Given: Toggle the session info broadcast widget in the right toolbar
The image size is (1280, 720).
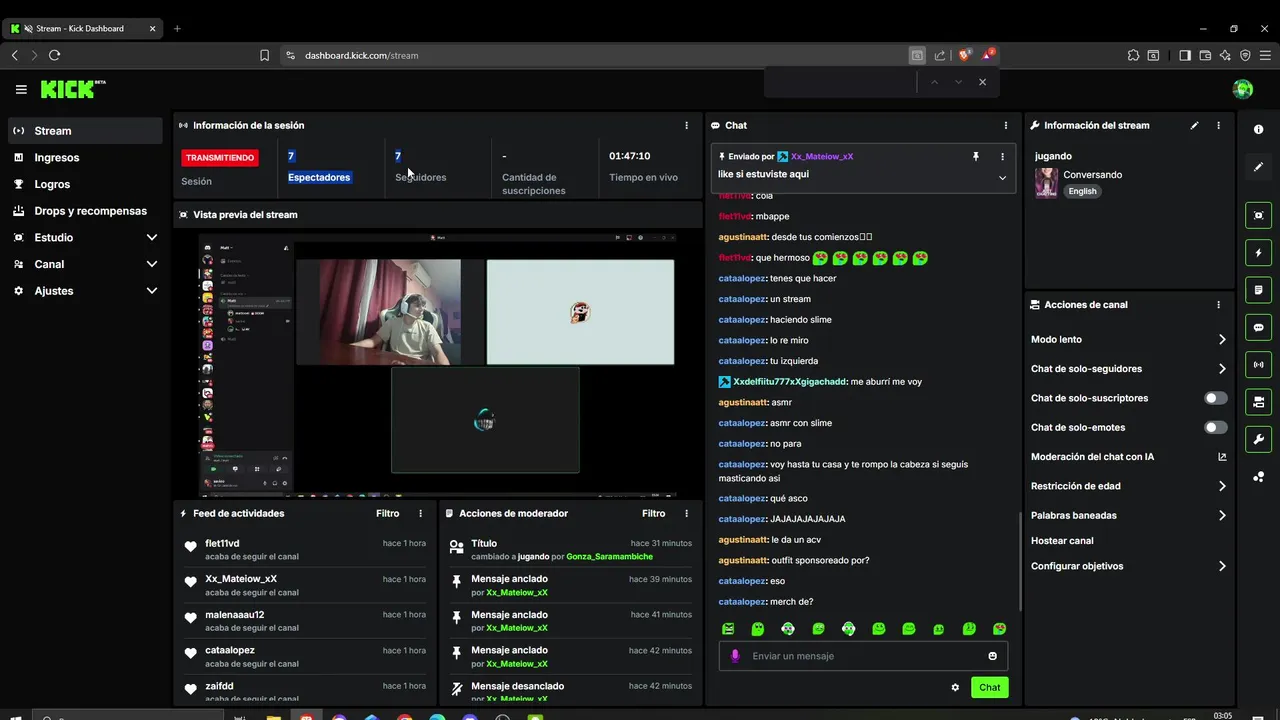Looking at the screenshot, I should pos(1258,364).
